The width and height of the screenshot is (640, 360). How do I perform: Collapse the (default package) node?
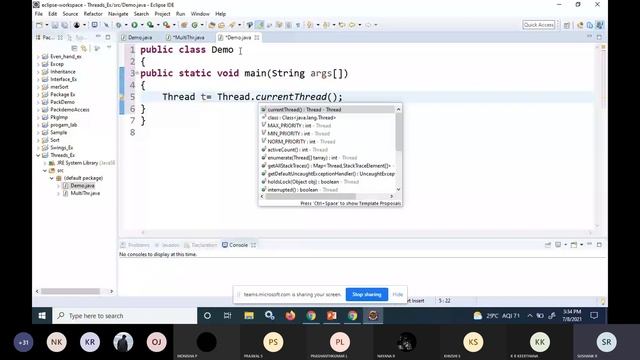[x=52, y=178]
